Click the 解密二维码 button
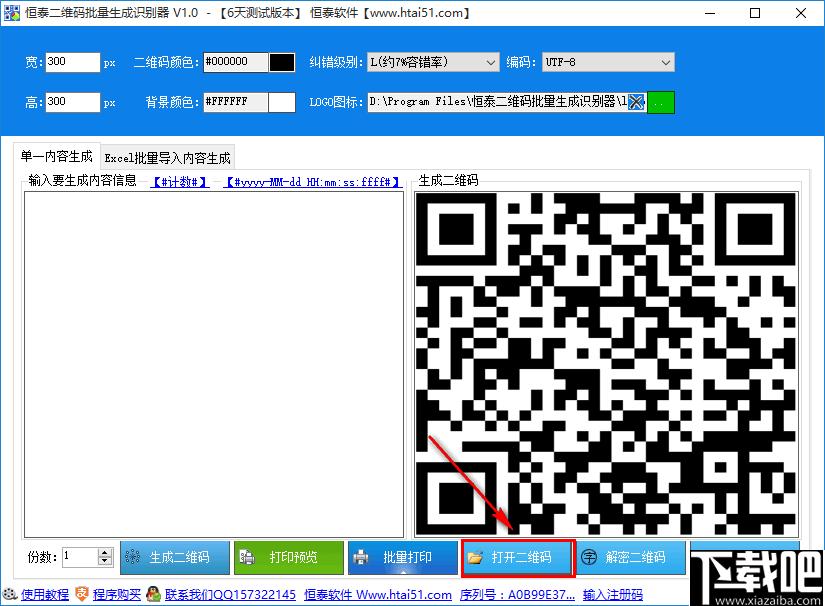 pos(631,558)
